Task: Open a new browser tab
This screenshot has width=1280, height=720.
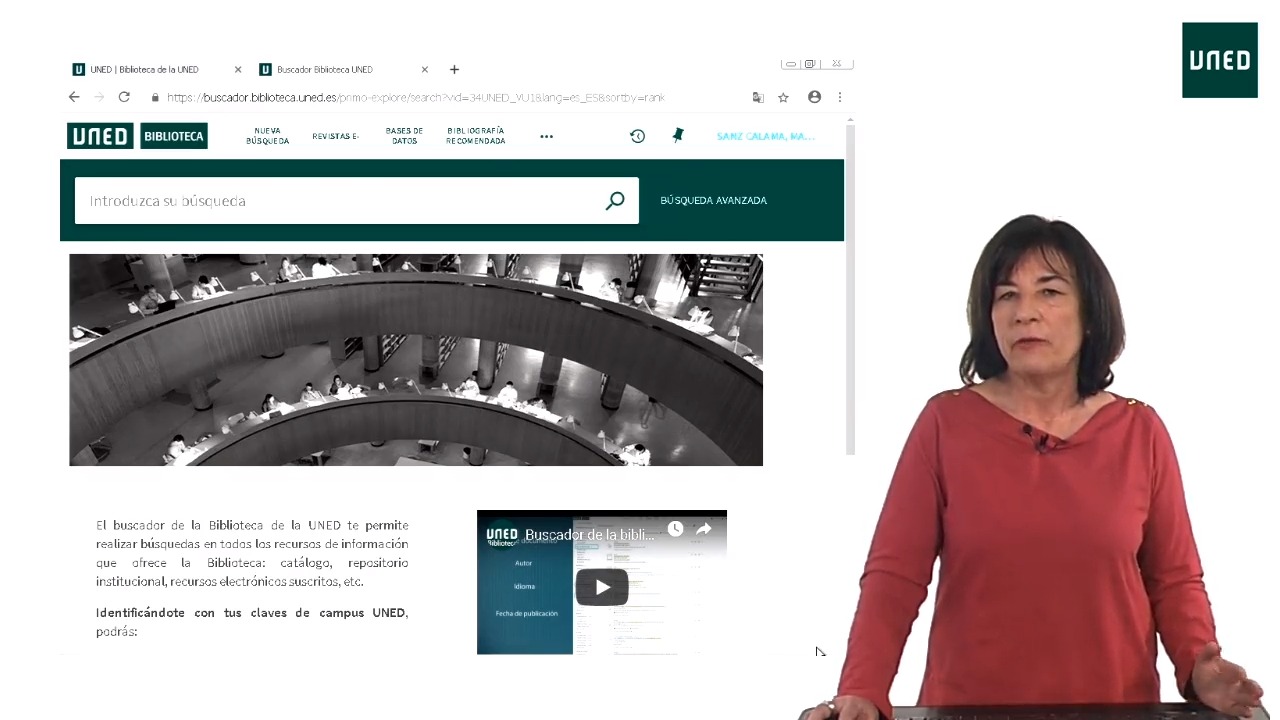Action: (x=454, y=70)
